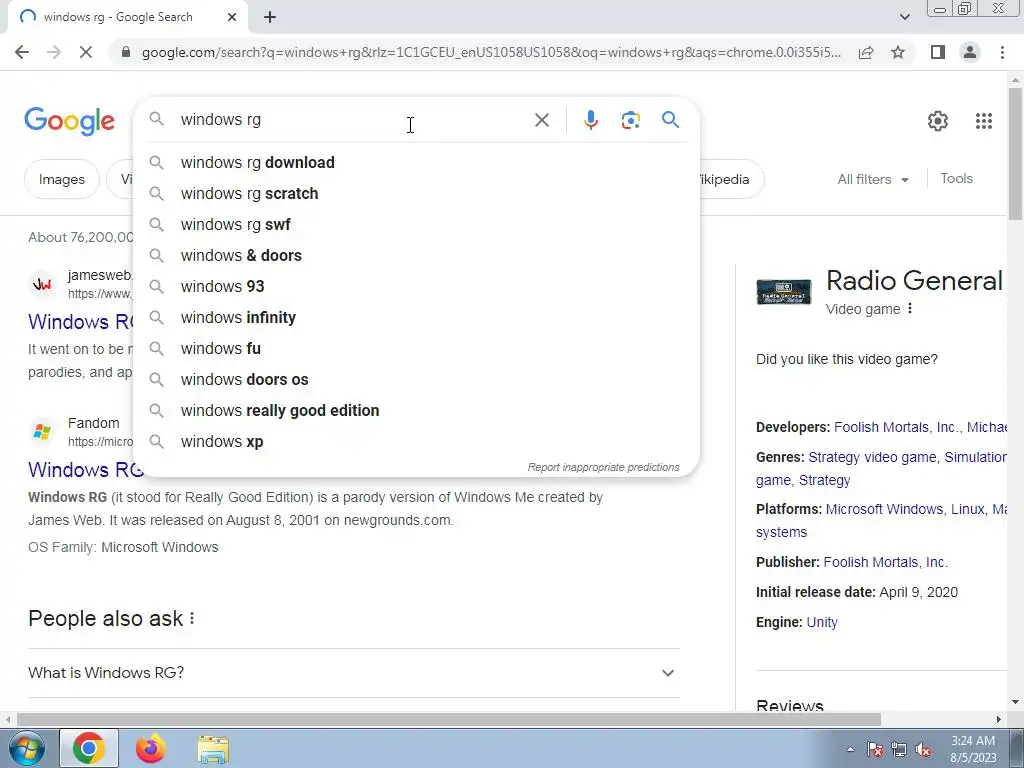Choose suggestion windows rg download
1024x768 pixels.
tap(416, 163)
